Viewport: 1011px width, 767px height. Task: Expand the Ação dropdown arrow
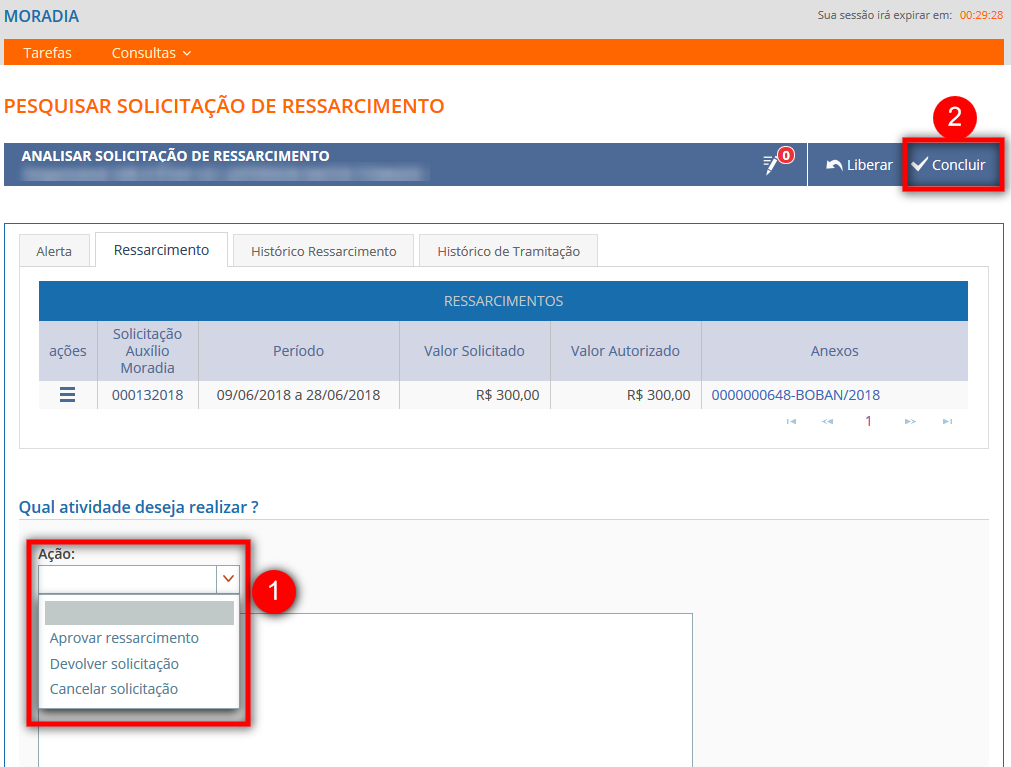pos(229,579)
